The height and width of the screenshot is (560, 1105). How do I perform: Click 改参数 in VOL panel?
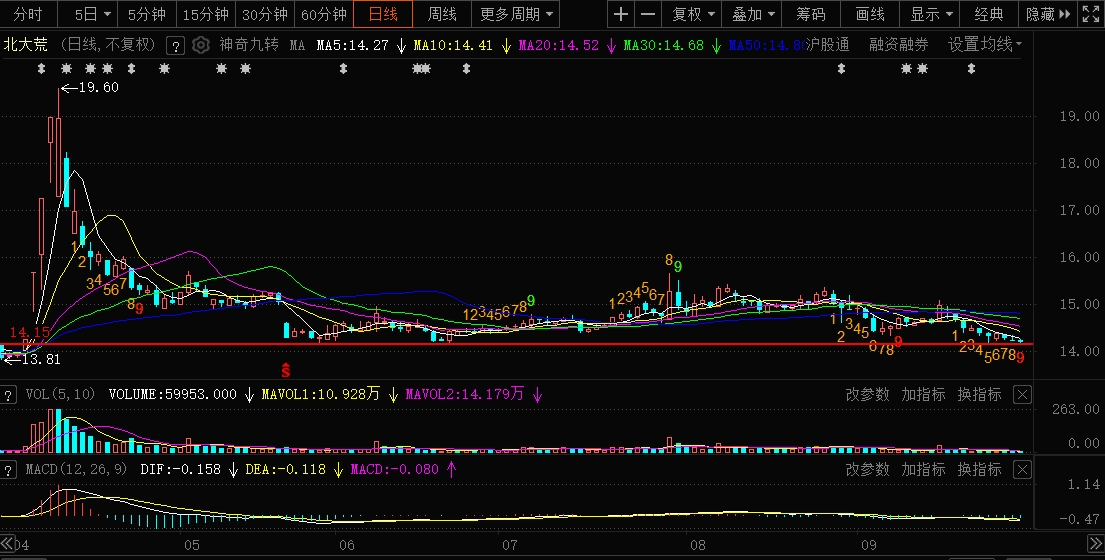point(867,394)
